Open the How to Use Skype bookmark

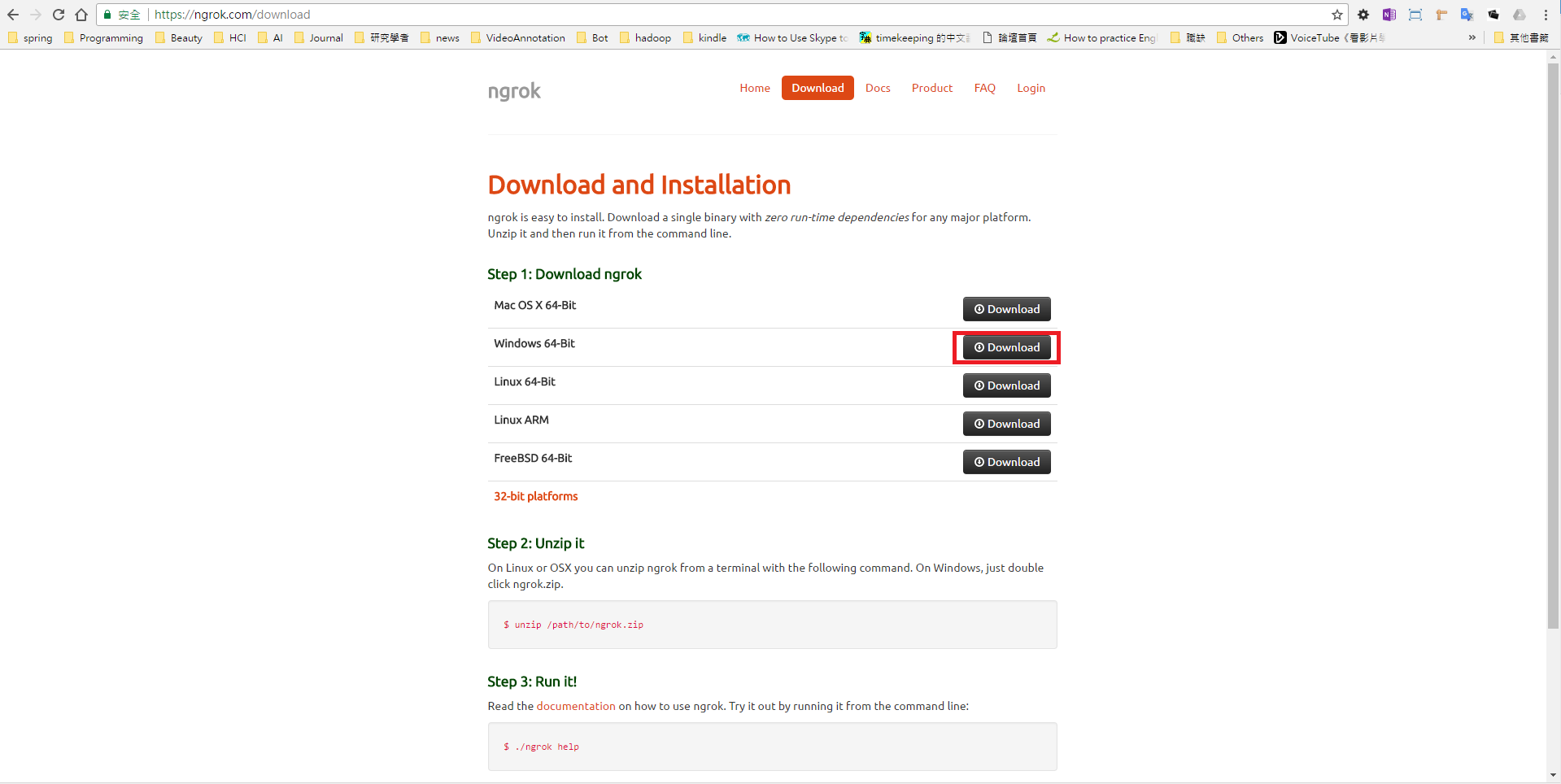[792, 37]
